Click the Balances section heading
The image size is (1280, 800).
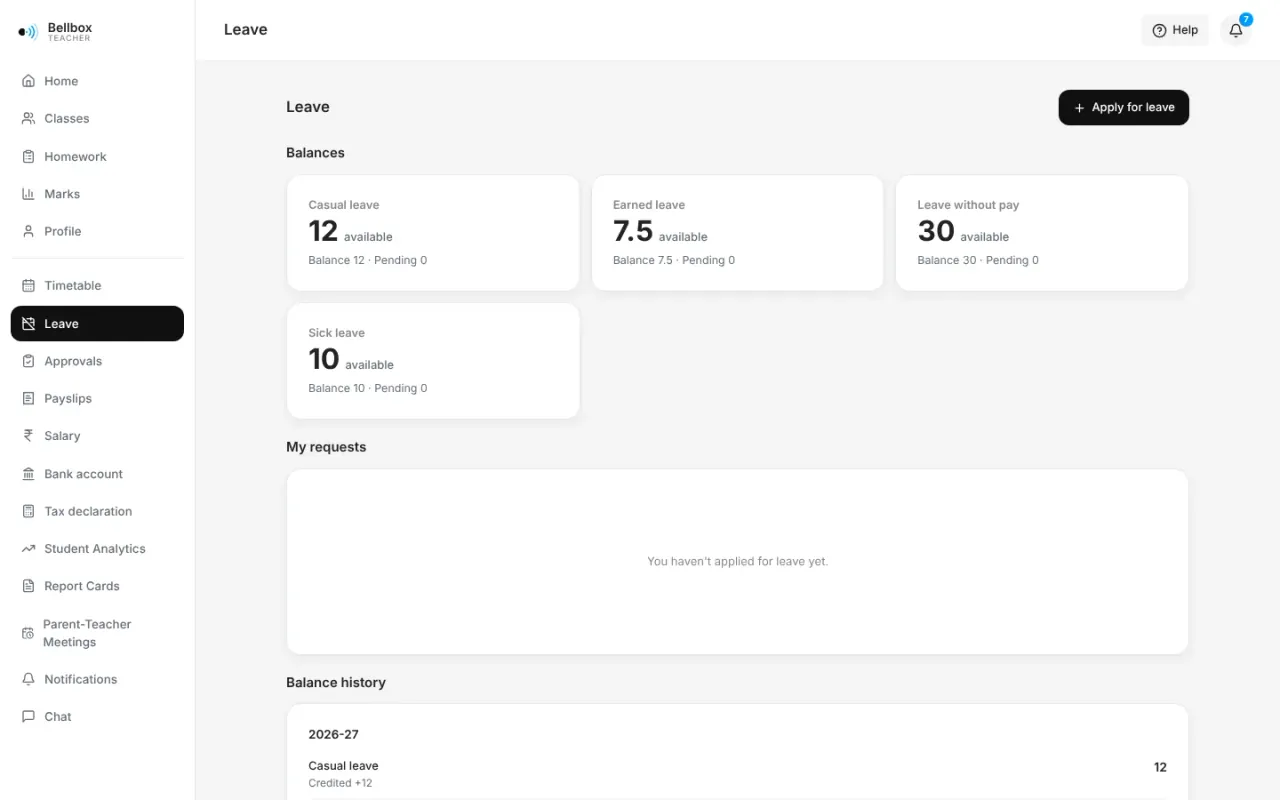click(x=315, y=153)
